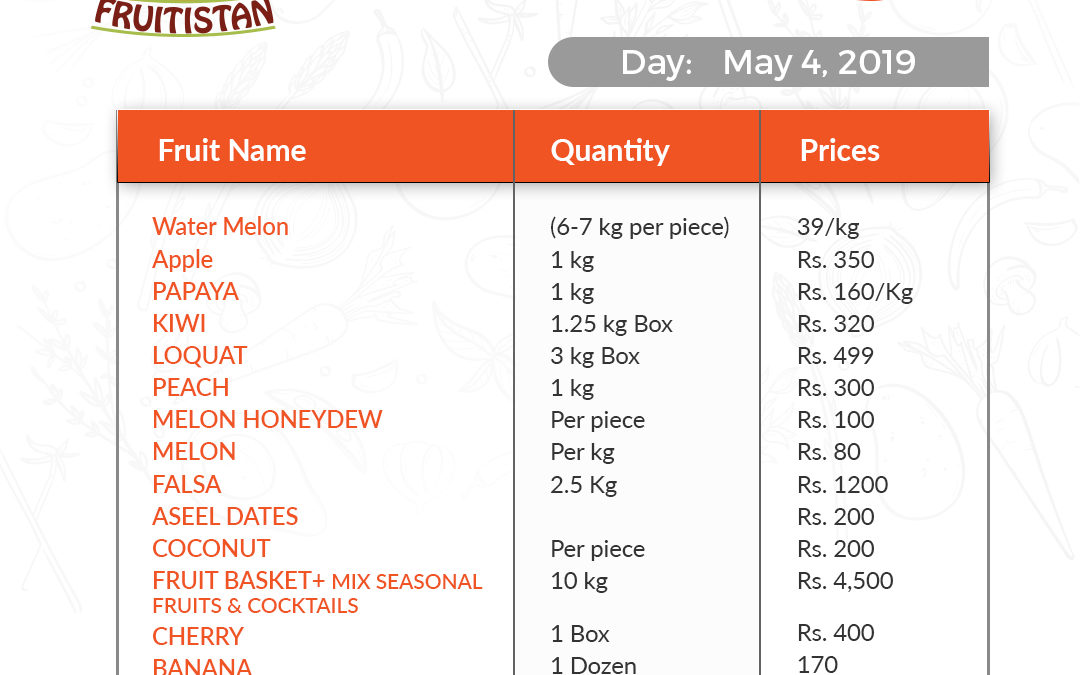Click the PAPAYA fruit name
The width and height of the screenshot is (1080, 675).
pos(196,291)
